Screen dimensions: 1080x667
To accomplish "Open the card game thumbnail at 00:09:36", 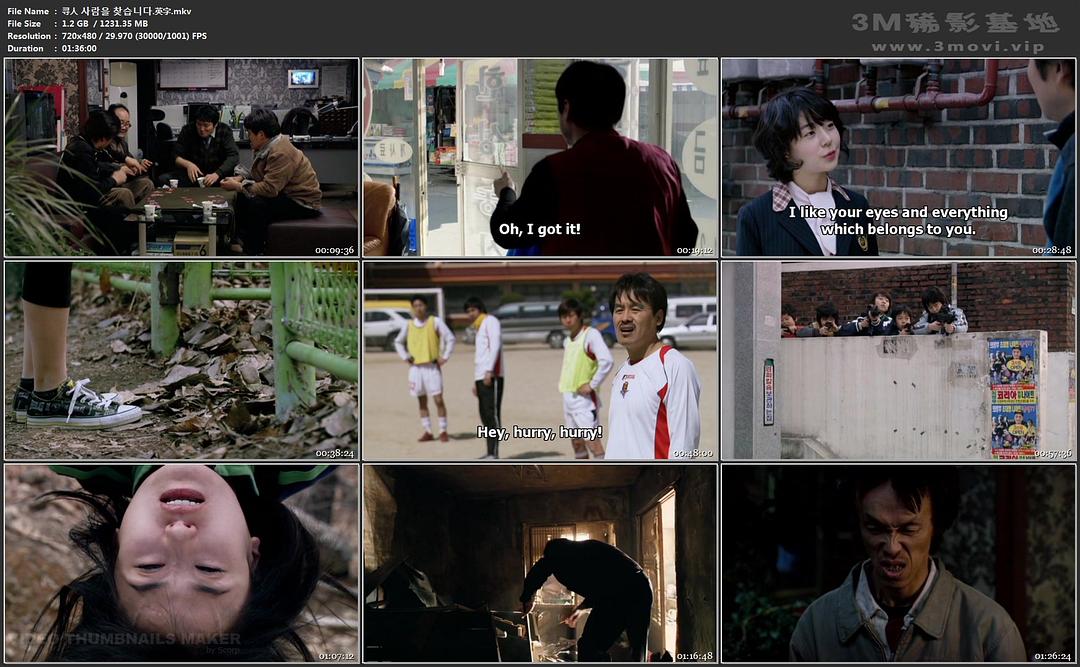I will click(x=181, y=157).
